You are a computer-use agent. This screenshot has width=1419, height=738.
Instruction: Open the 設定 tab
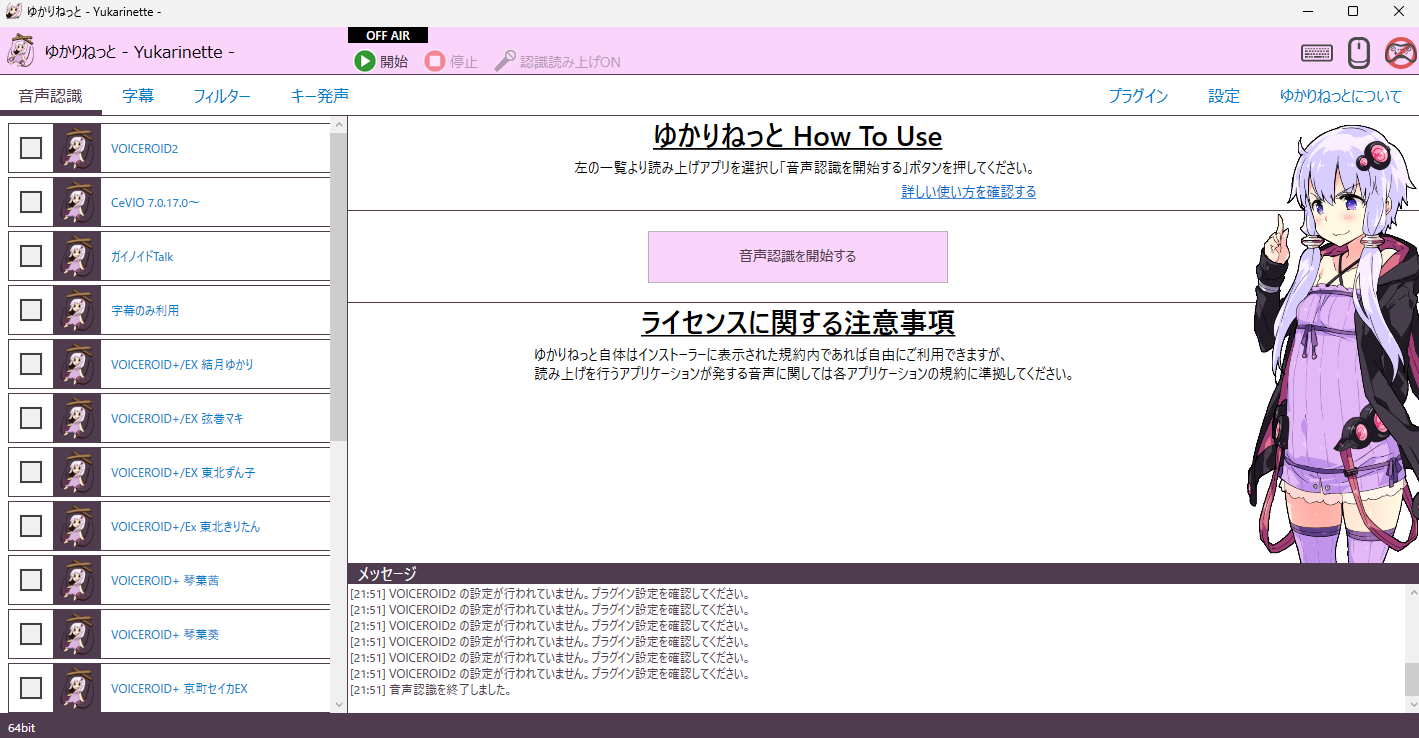point(1224,97)
